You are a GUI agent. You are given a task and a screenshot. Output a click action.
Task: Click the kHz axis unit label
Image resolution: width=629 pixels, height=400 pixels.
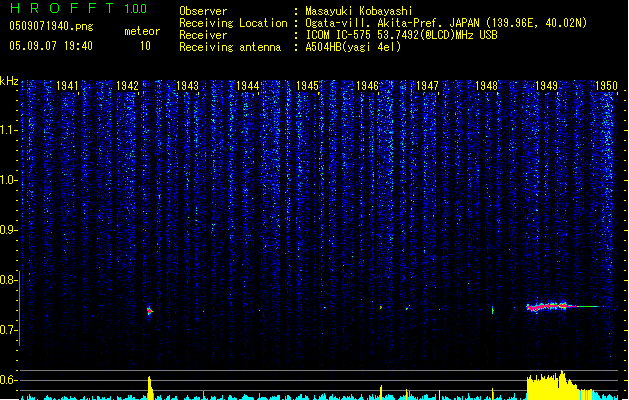pos(9,81)
